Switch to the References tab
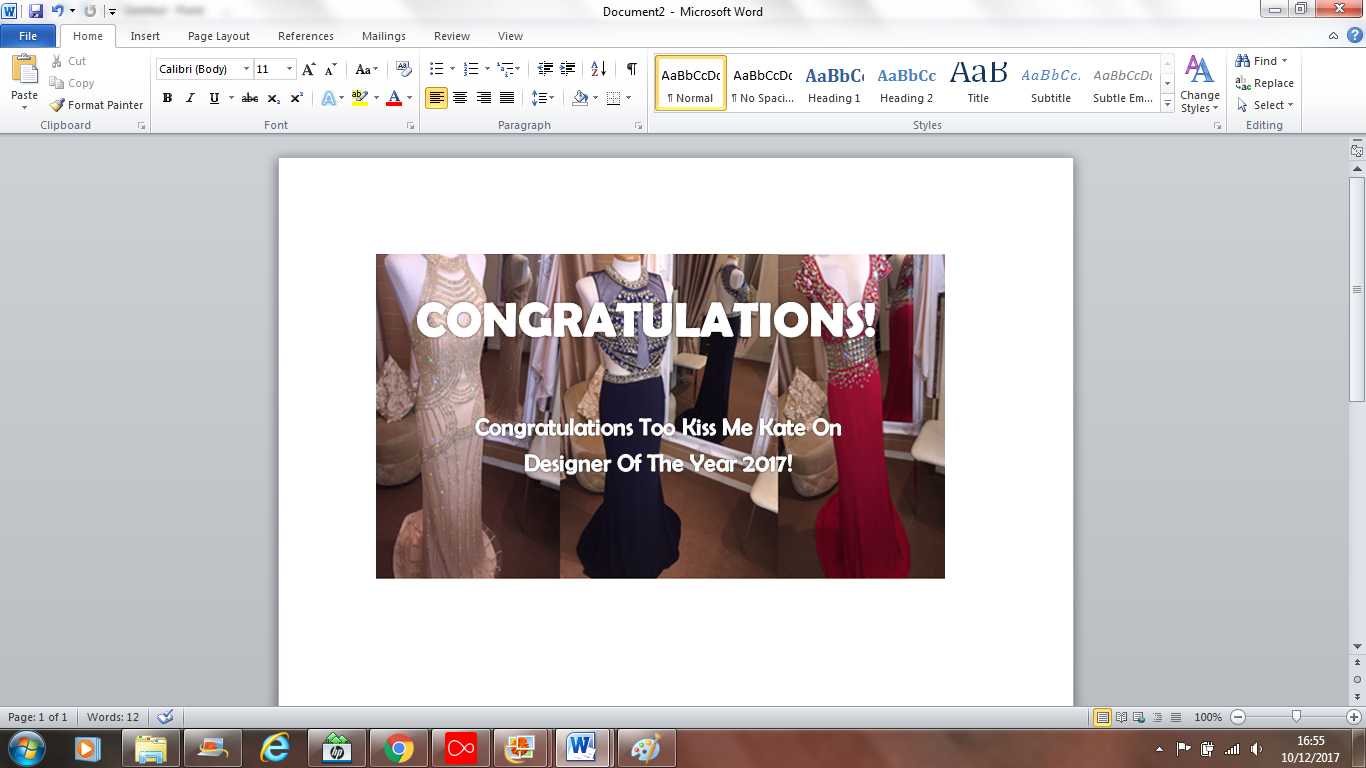The image size is (1366, 768). click(x=306, y=36)
